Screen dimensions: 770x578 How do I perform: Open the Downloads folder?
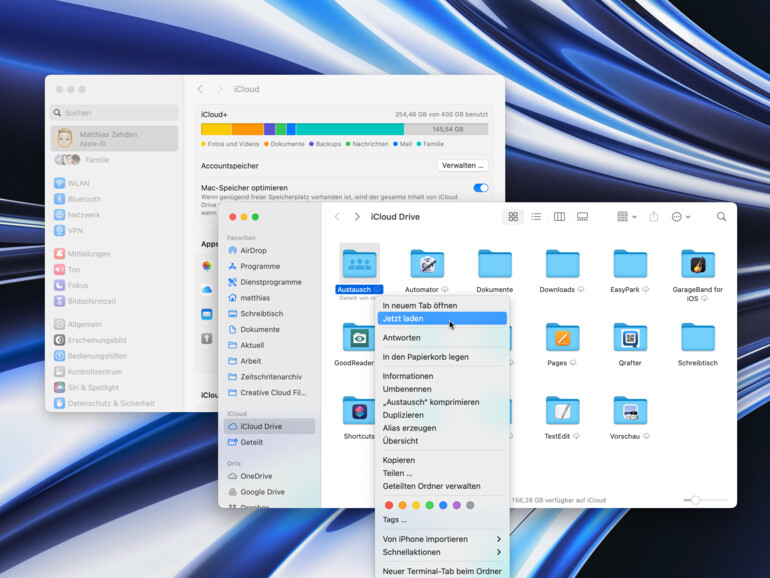[562, 264]
